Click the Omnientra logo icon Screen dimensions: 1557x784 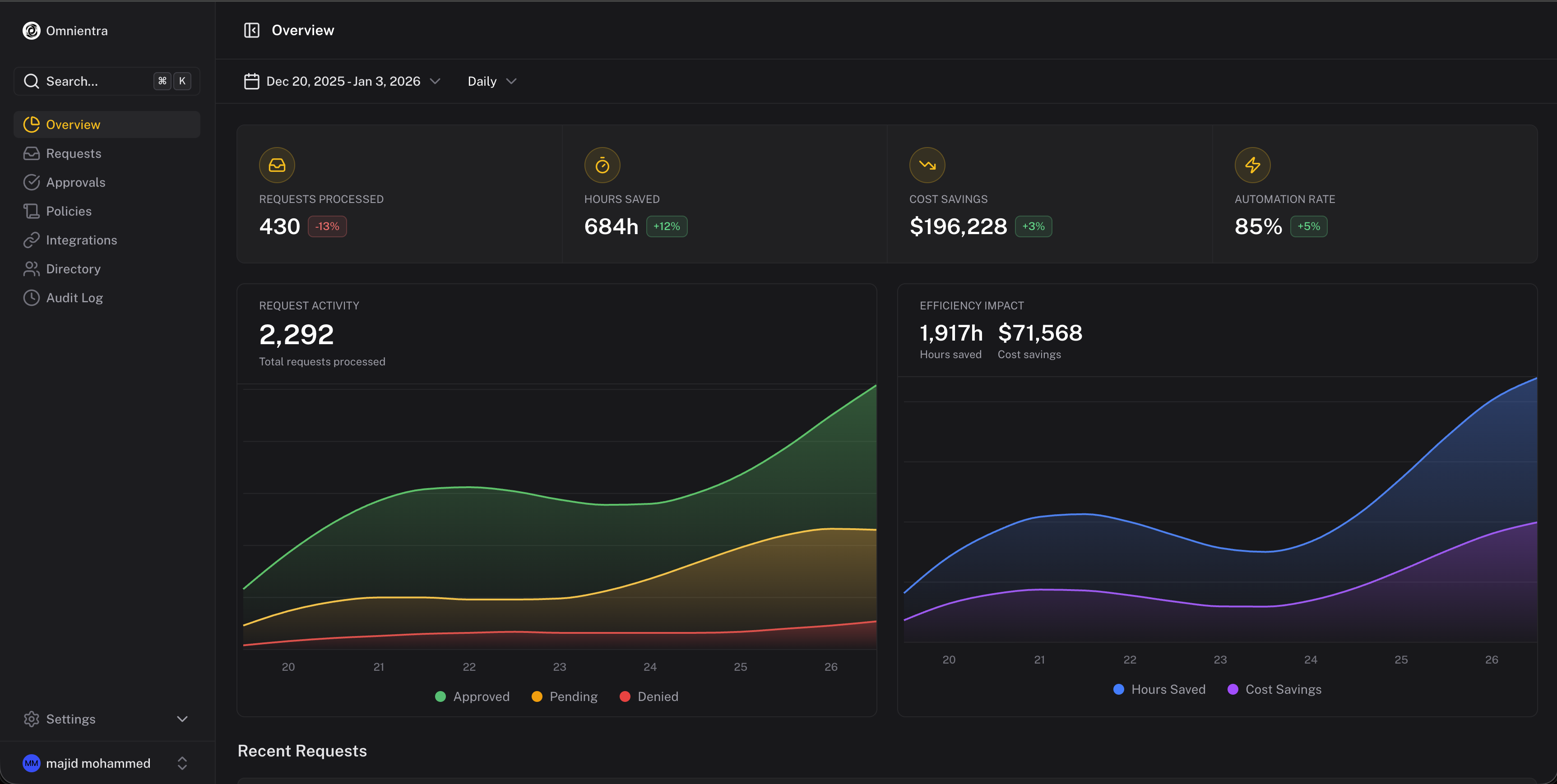(32, 31)
